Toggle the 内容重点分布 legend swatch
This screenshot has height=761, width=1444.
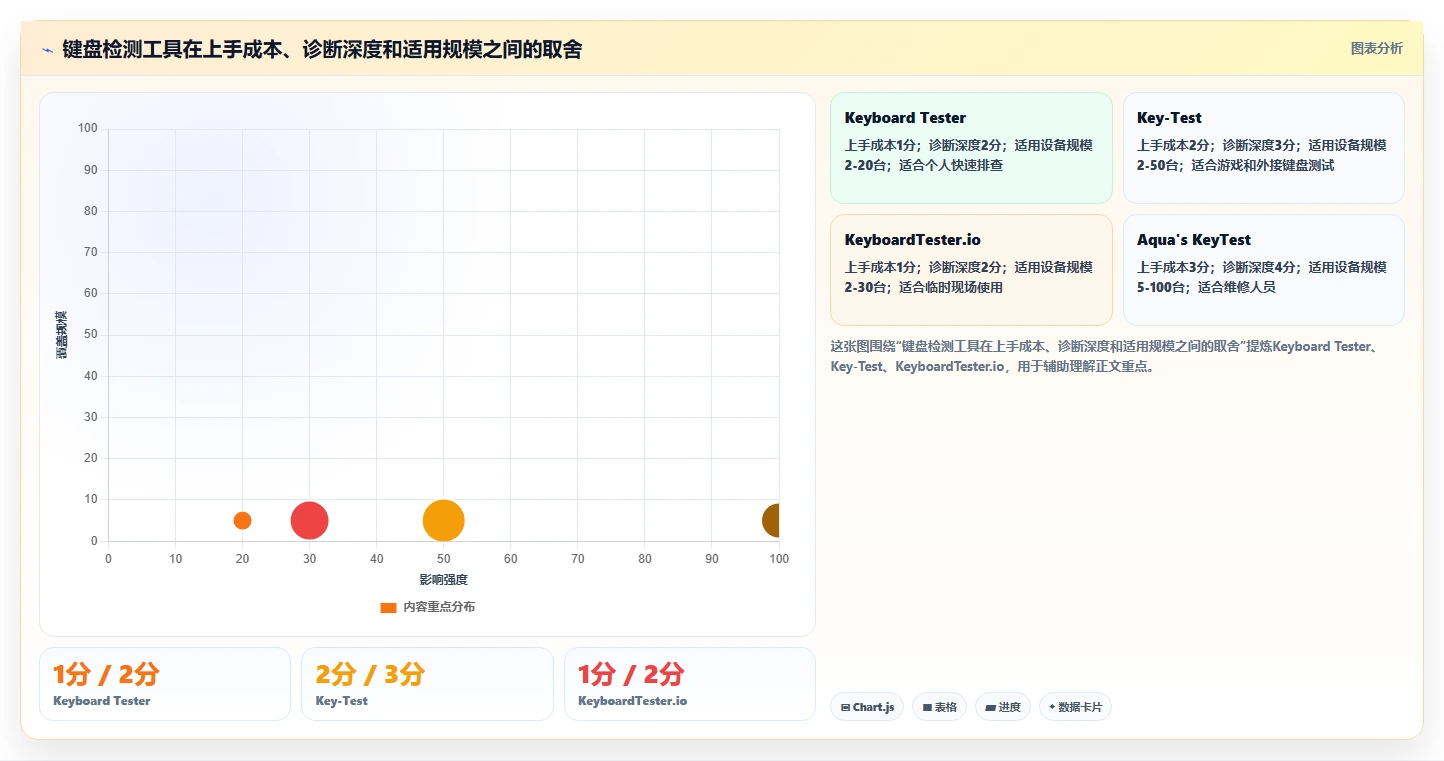point(388,607)
